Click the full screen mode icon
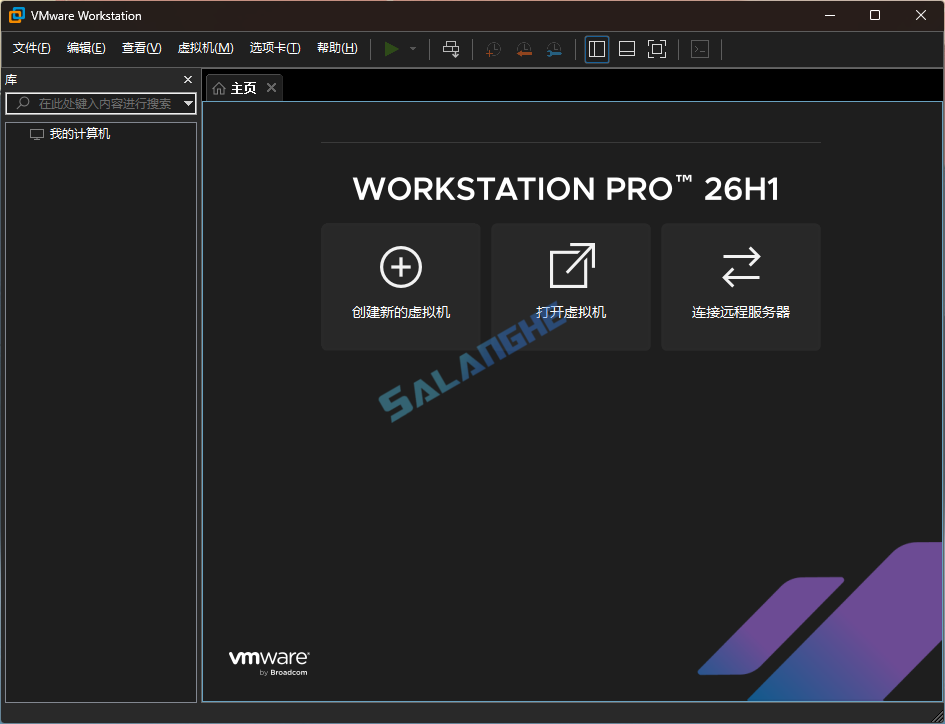This screenshot has height=724, width=945. (657, 49)
